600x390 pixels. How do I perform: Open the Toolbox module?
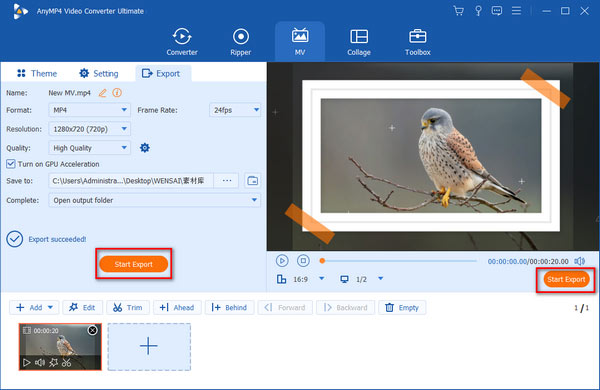coord(417,42)
